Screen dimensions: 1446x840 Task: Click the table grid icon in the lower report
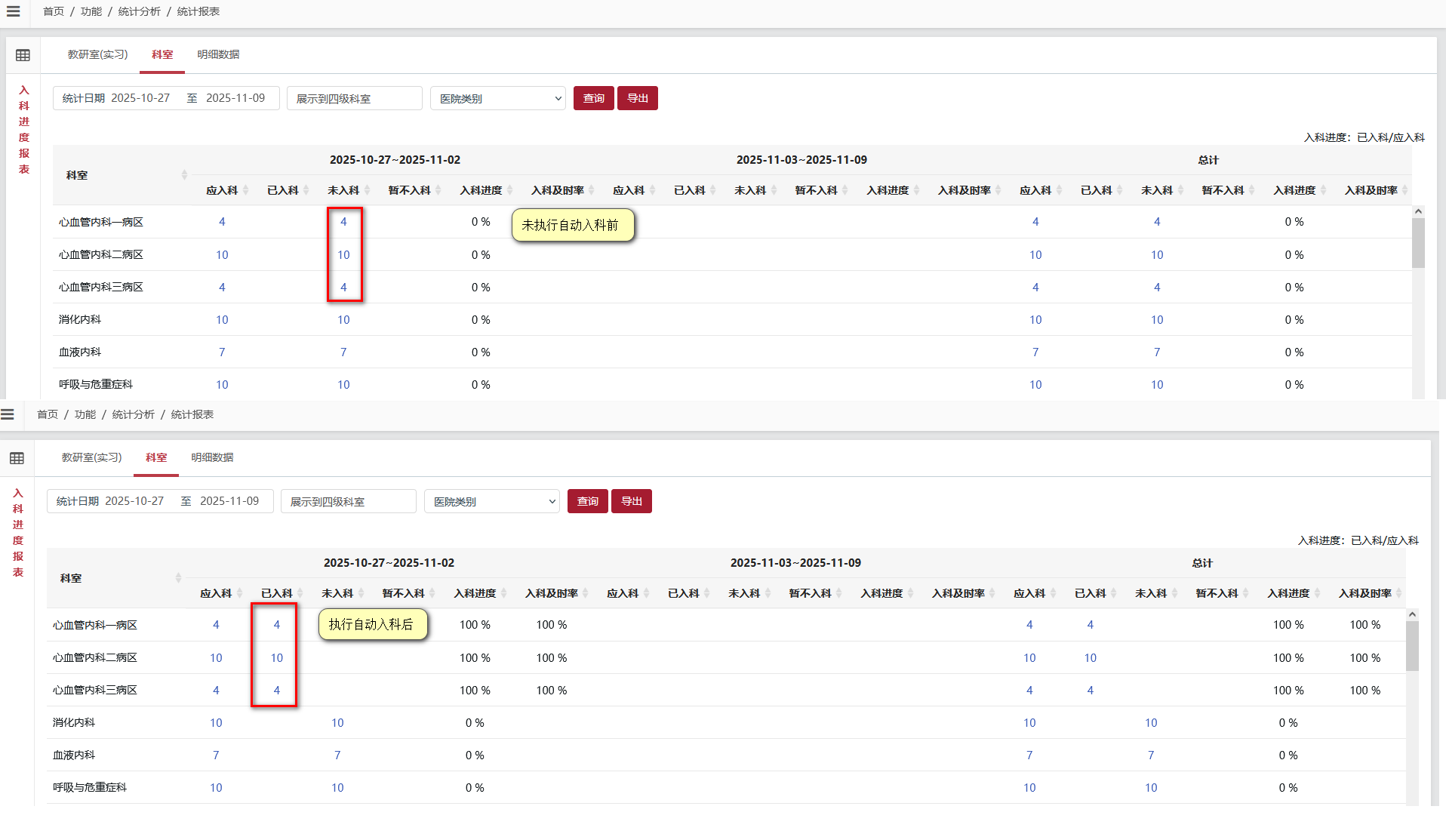point(17,458)
